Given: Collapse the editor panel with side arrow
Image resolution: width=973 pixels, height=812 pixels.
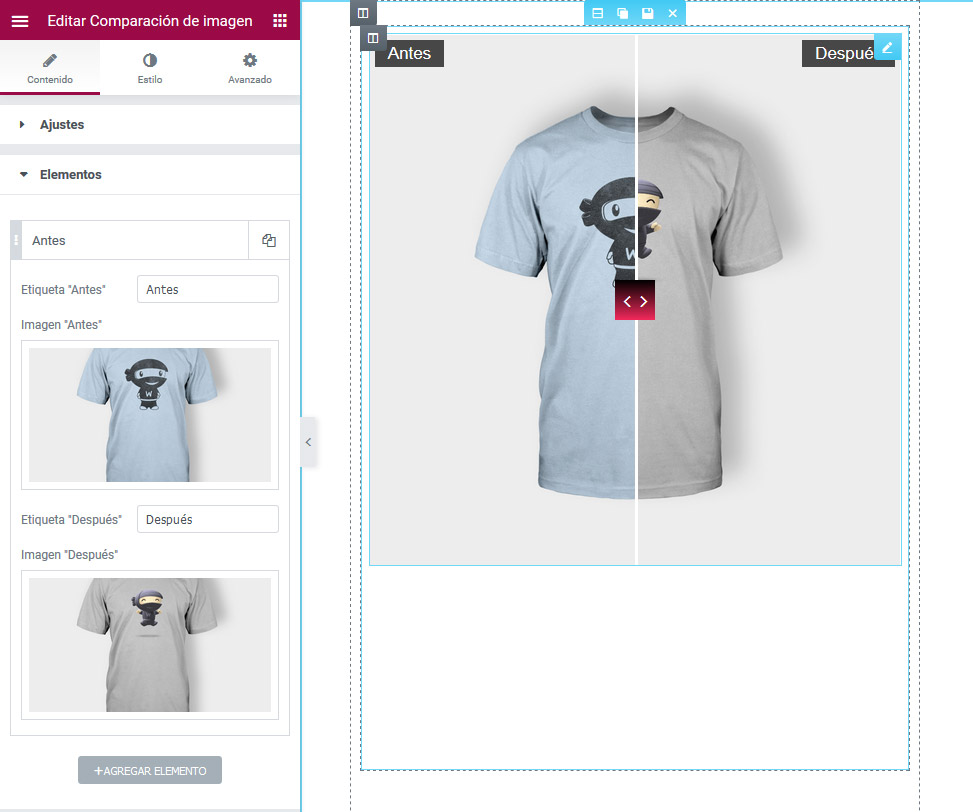Looking at the screenshot, I should (308, 442).
